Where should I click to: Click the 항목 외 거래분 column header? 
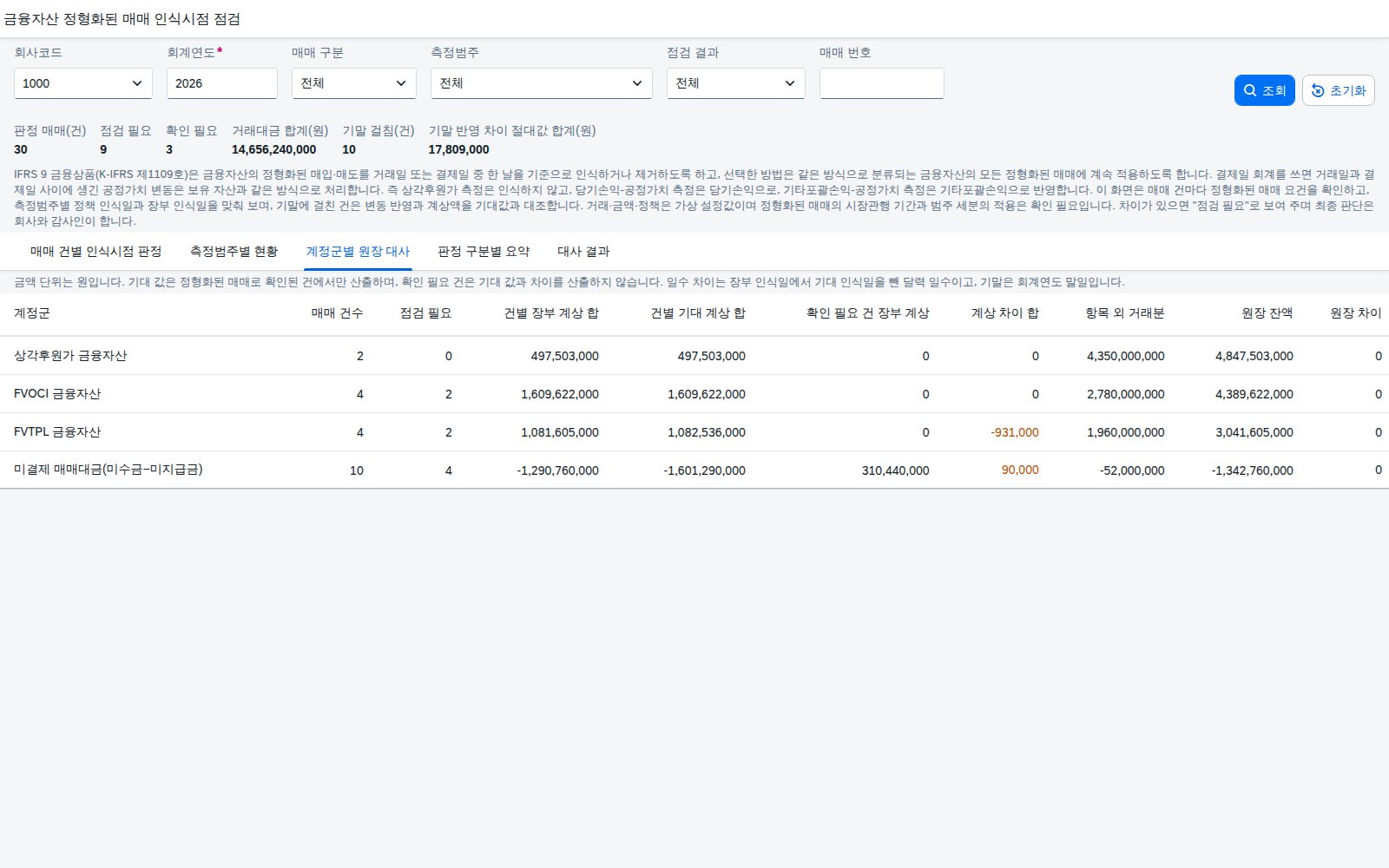[1124, 313]
